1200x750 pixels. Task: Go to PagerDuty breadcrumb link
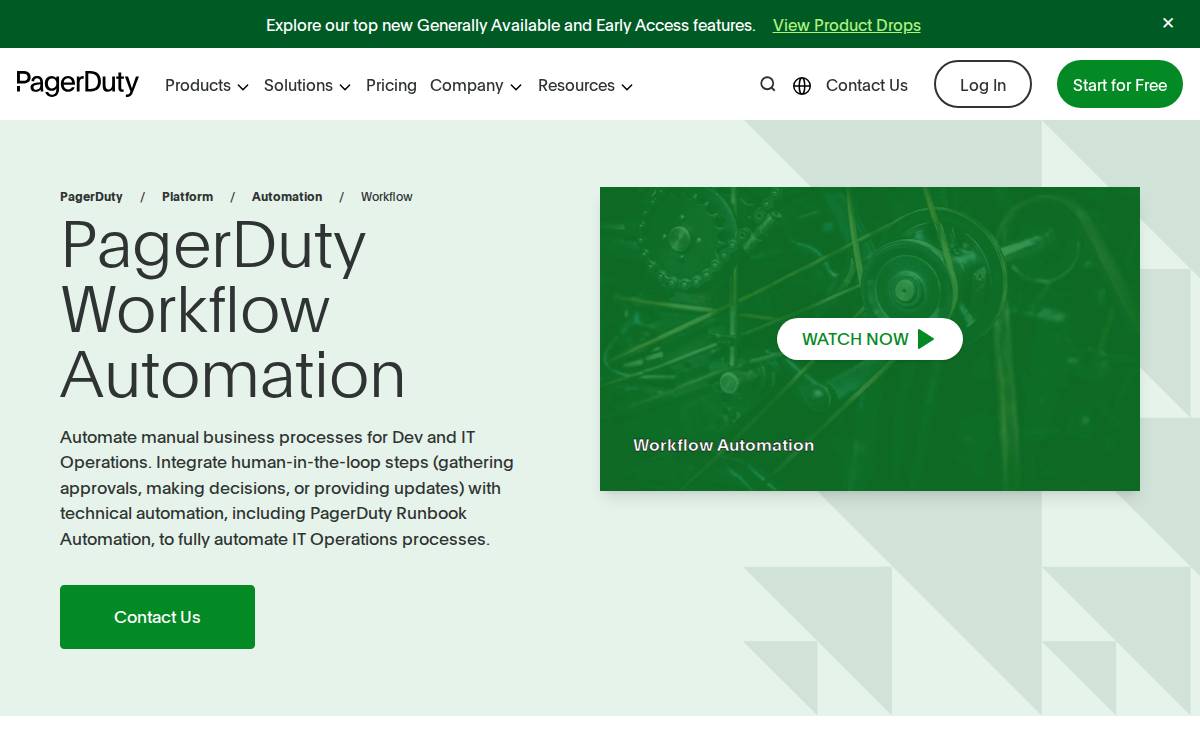coord(91,197)
